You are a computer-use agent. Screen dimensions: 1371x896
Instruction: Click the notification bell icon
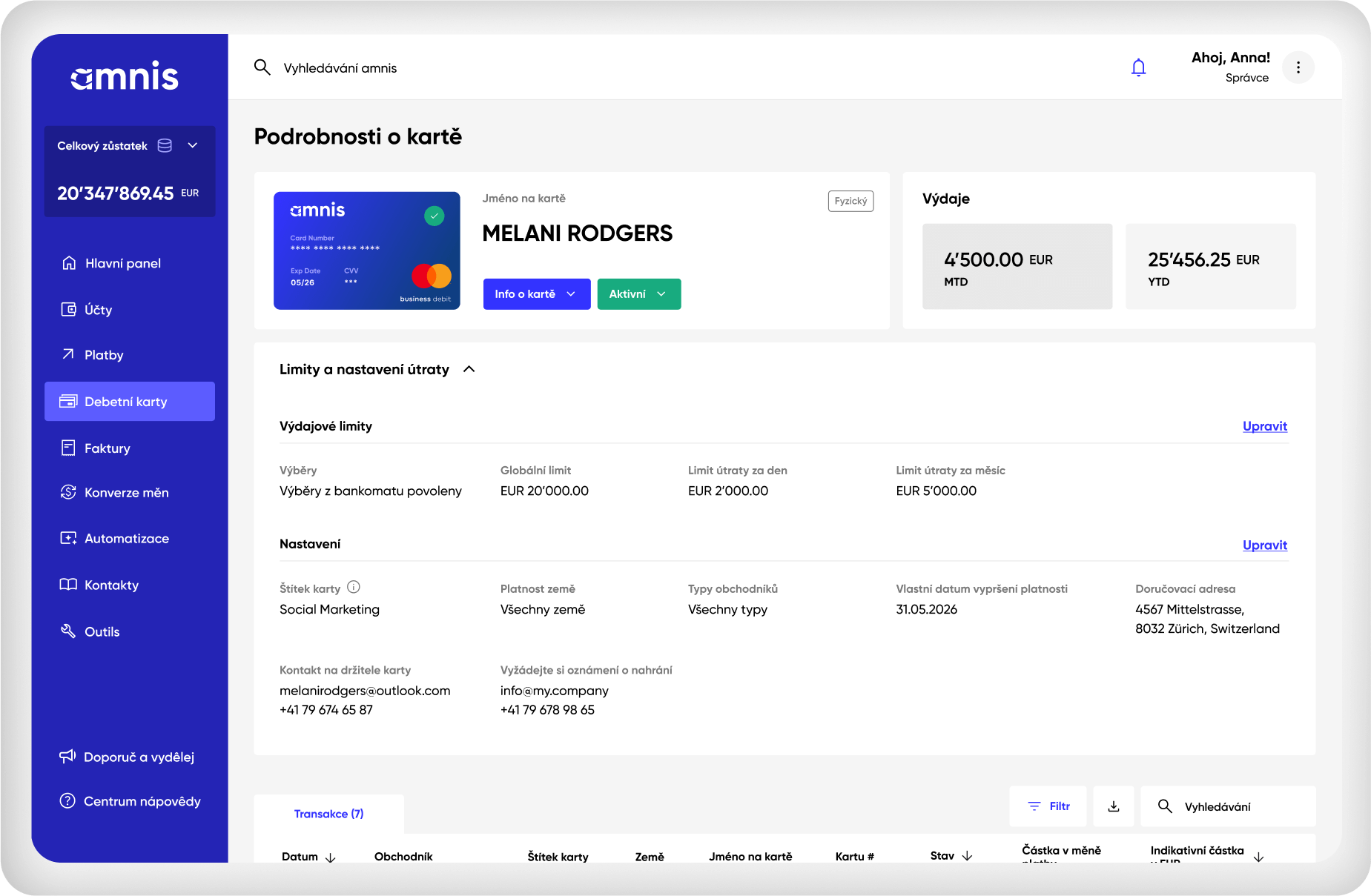pos(1138,68)
